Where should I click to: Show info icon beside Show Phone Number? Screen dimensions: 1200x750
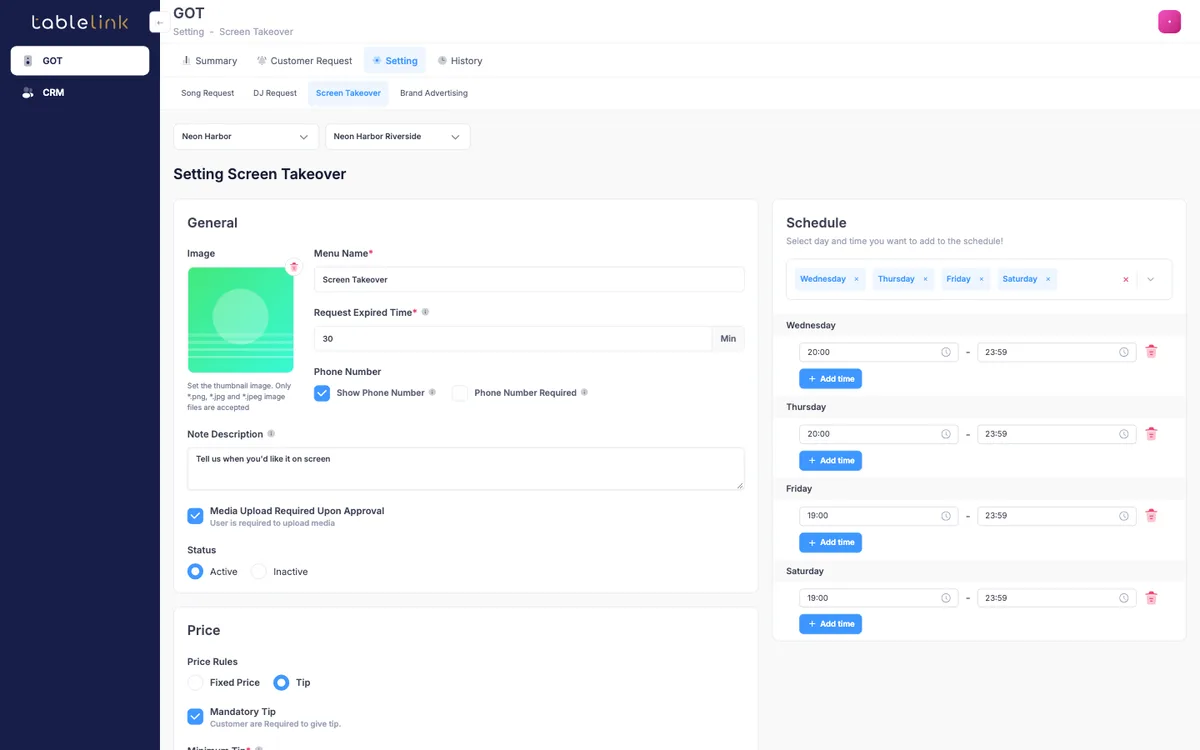(x=432, y=393)
